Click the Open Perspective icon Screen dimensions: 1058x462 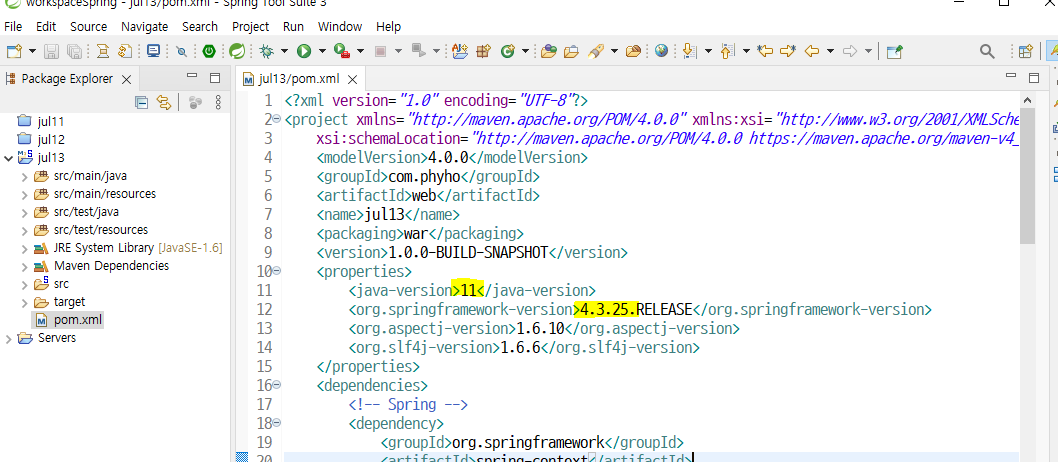pyautogui.click(x=1026, y=51)
